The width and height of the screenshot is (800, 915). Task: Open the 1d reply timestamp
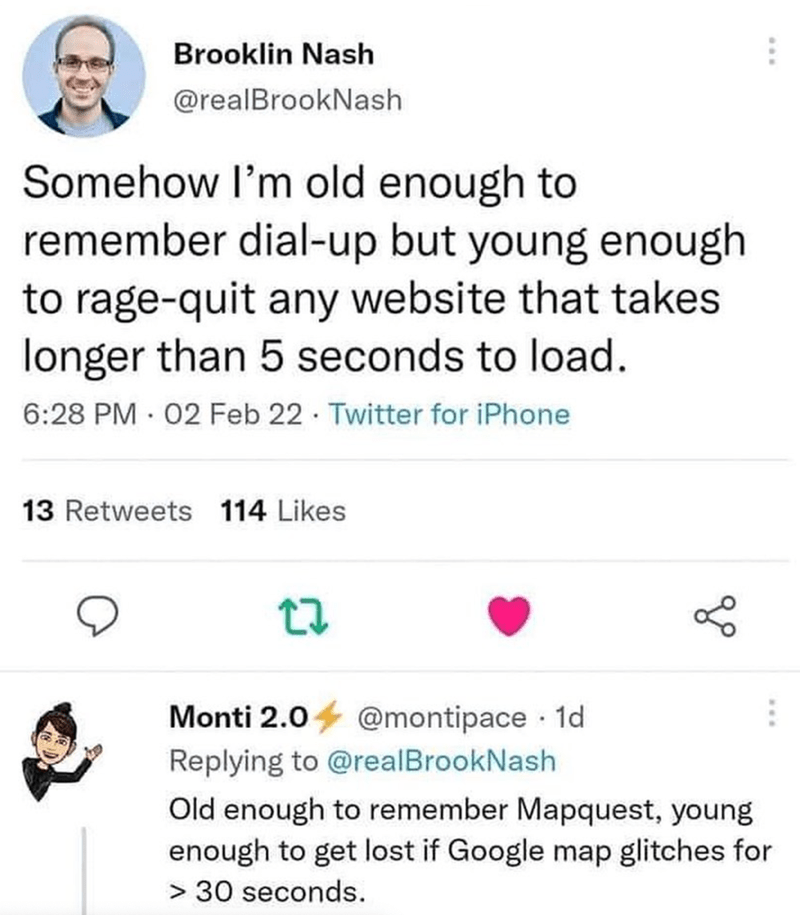point(569,717)
